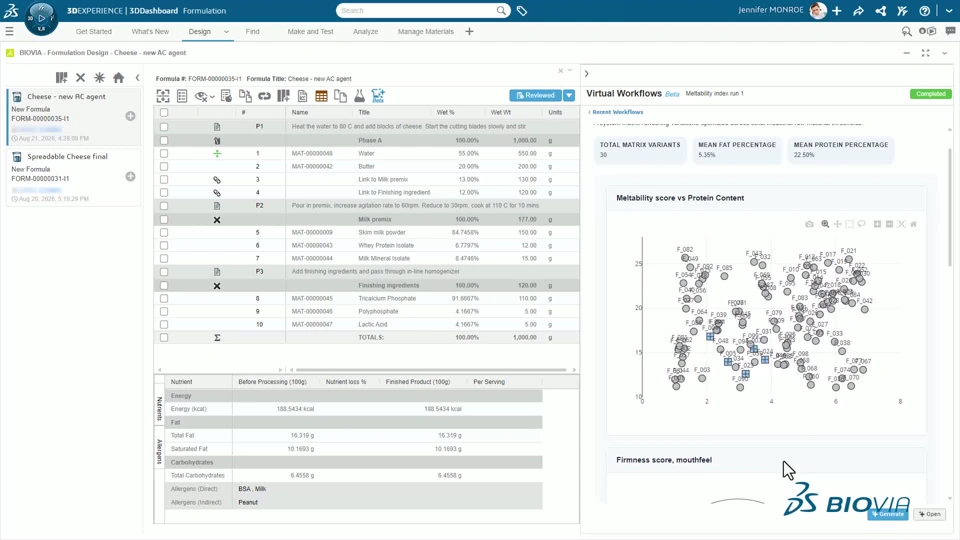Switch to the Get Started tab
This screenshot has height=540, width=960.
94,31
